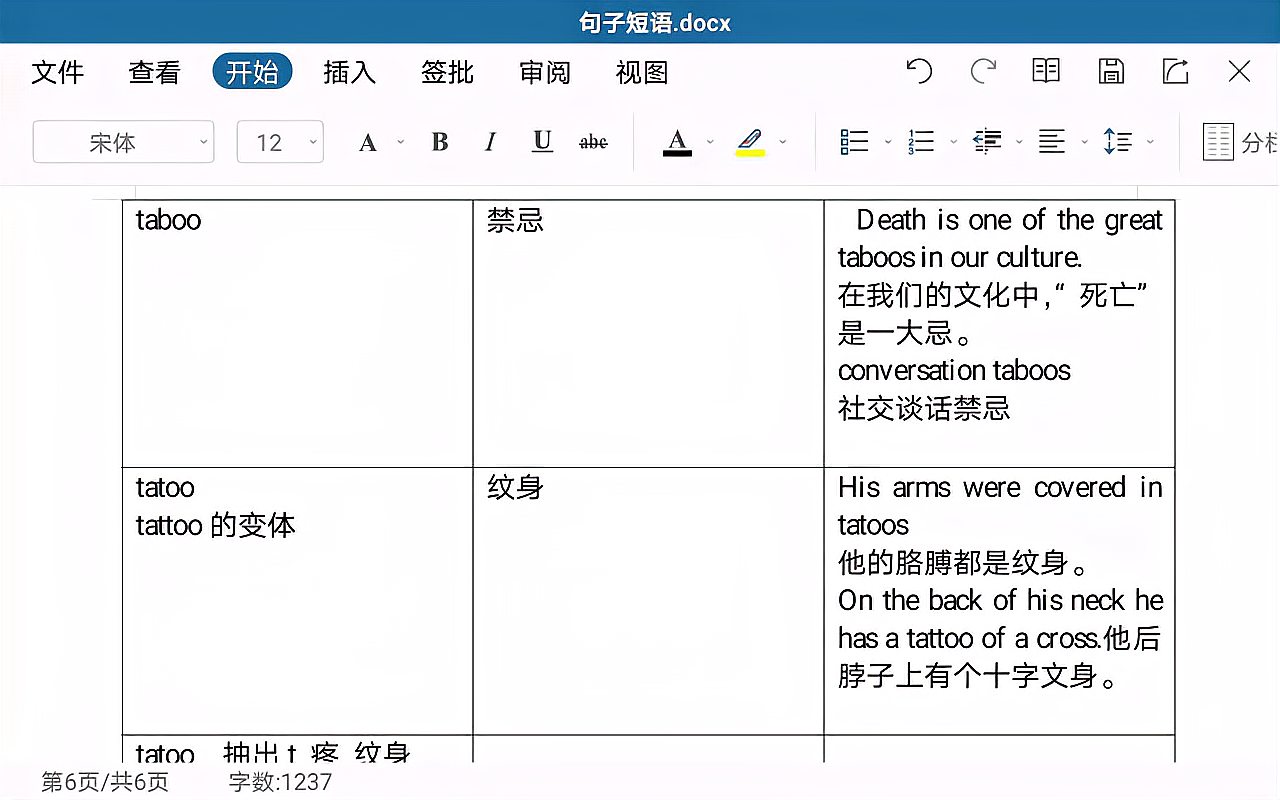The image size is (1280, 800).
Task: Open font color dropdown arrow
Action: 710,142
